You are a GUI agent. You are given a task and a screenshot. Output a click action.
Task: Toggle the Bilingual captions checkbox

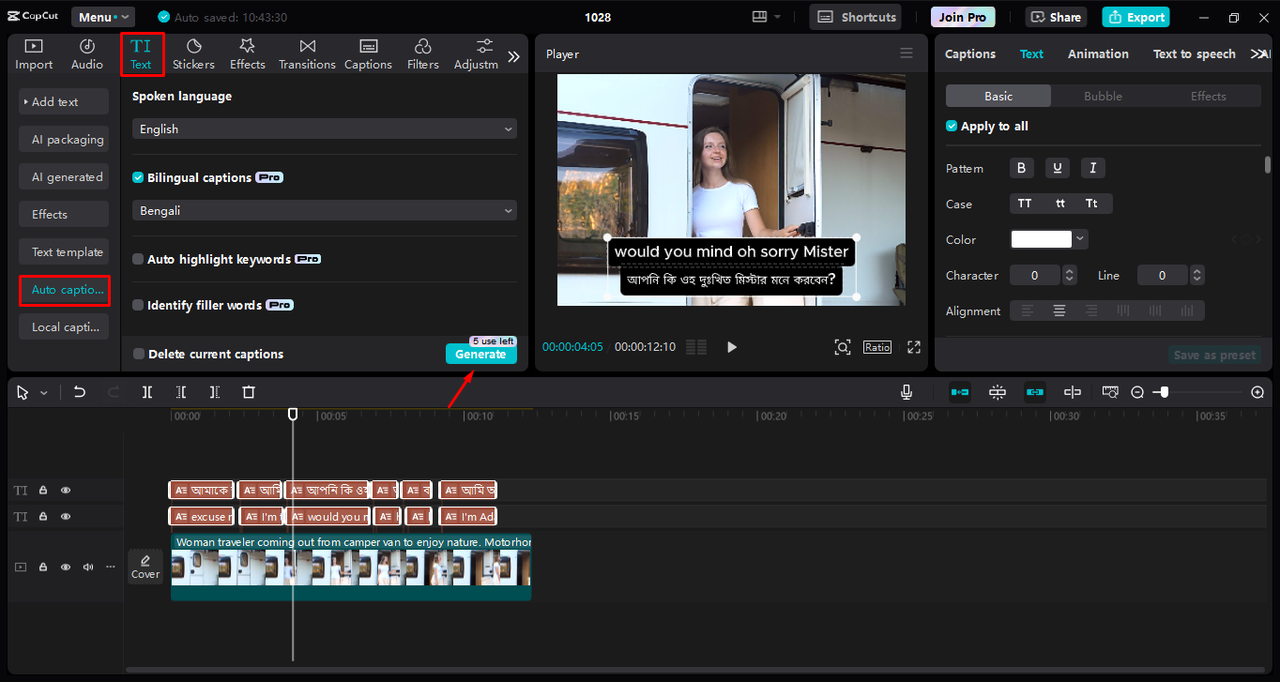138,177
